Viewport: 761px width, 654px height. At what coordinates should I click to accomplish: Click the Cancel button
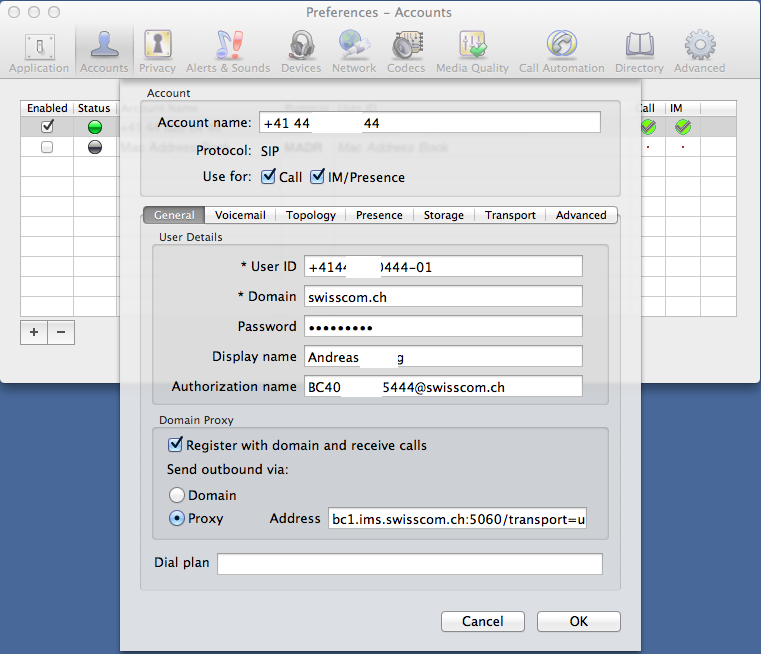tap(483, 621)
